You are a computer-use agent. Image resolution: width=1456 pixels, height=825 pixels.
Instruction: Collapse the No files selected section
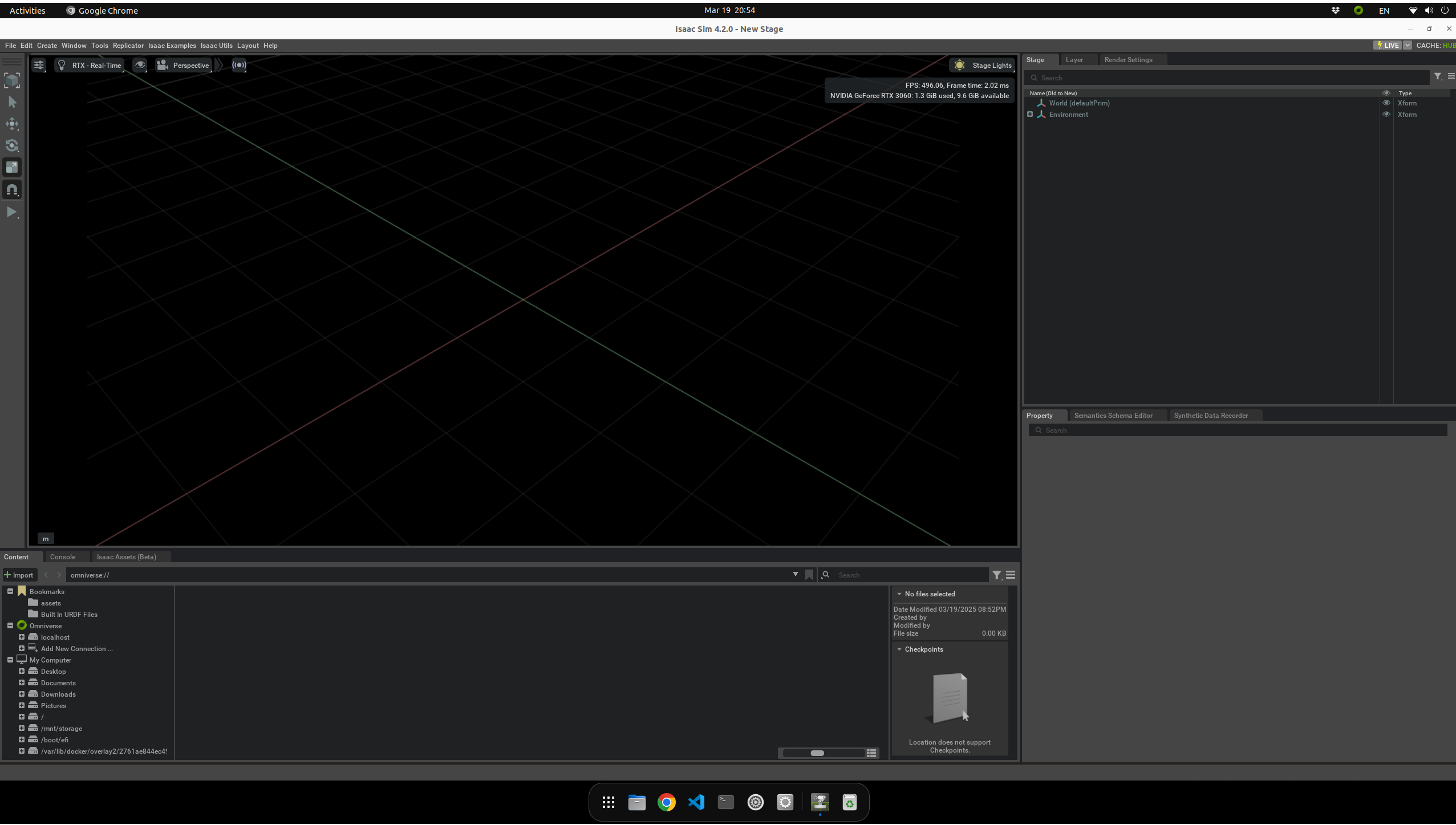(899, 594)
